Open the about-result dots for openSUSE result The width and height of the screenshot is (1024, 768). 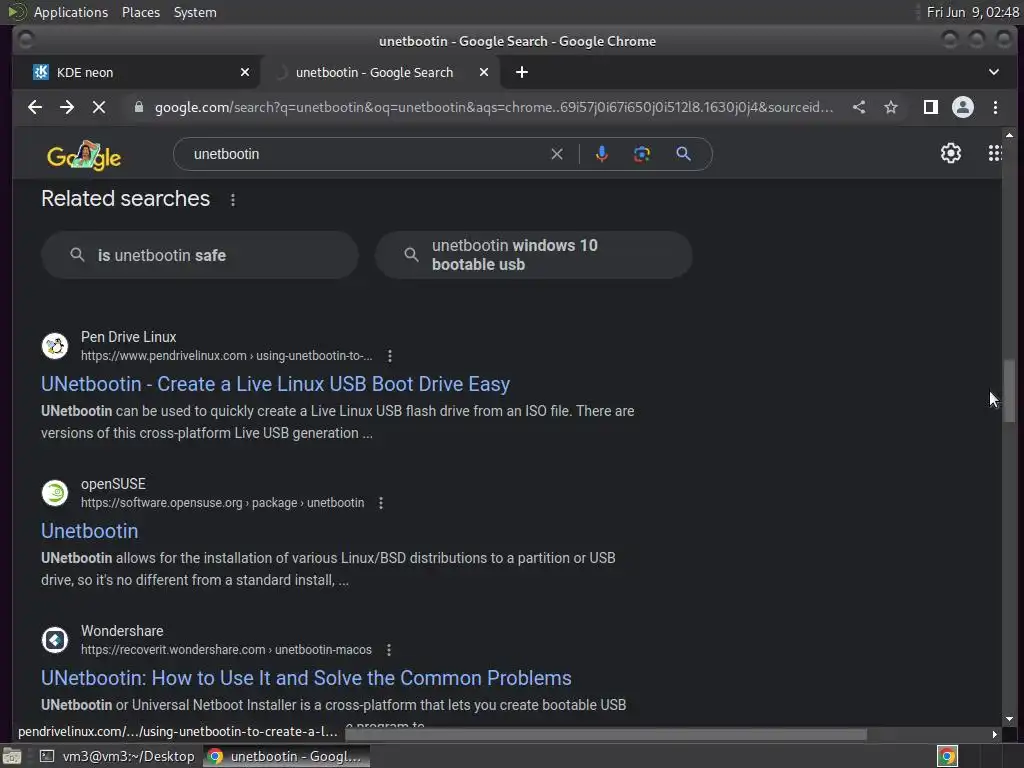pyautogui.click(x=381, y=503)
